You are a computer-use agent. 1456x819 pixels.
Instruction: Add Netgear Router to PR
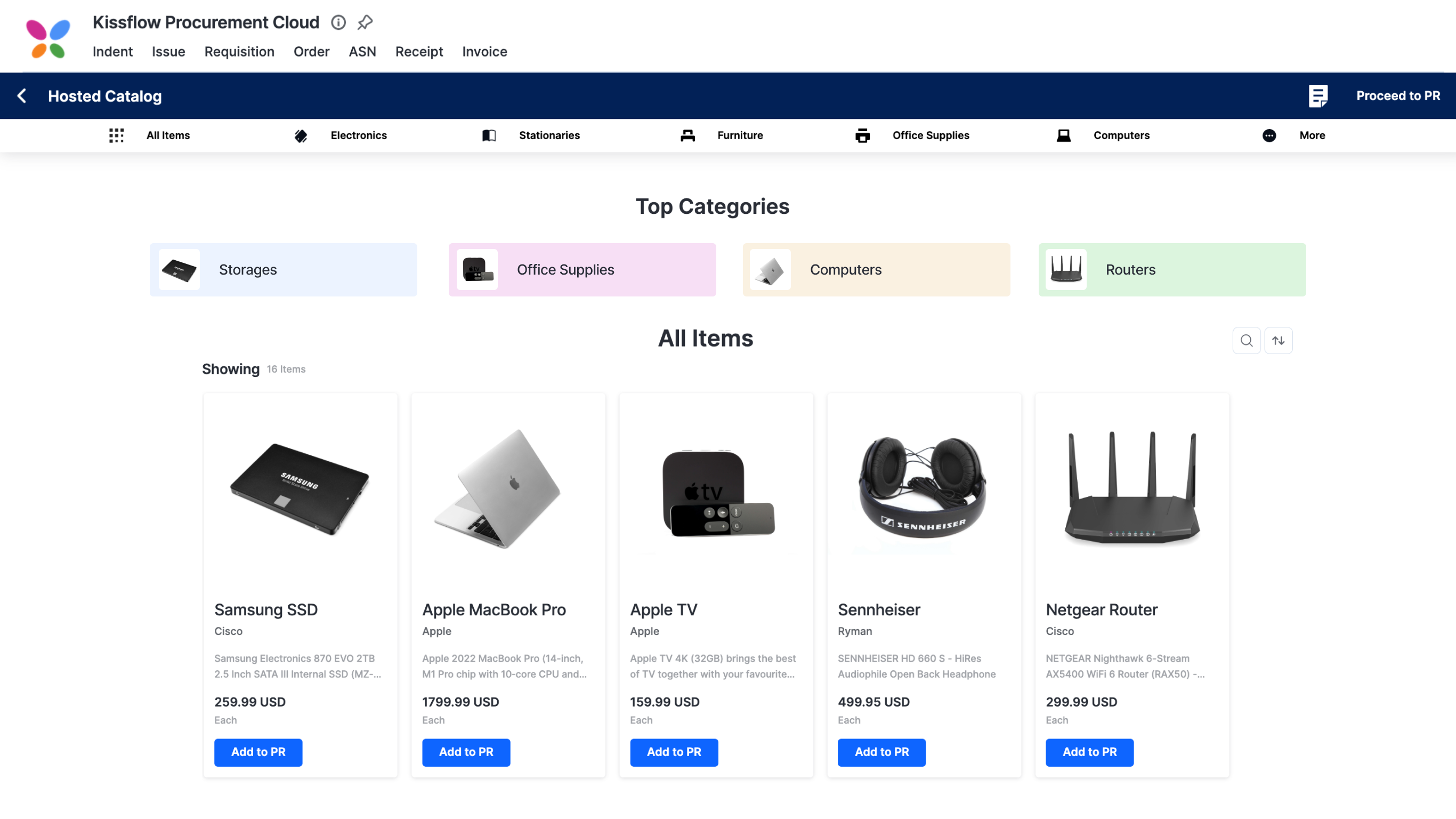tap(1090, 752)
